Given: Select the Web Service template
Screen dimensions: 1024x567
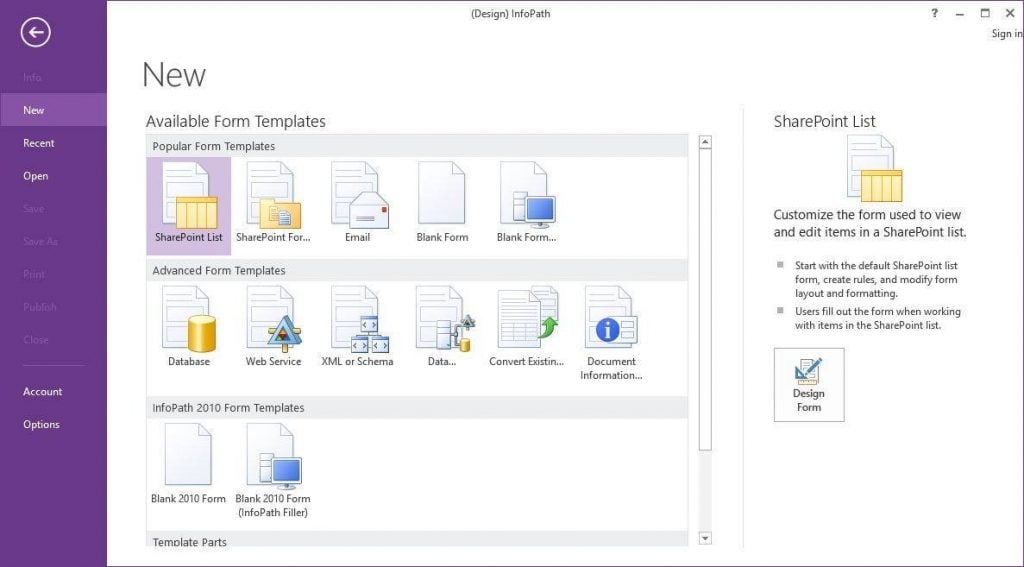Looking at the screenshot, I should [273, 327].
